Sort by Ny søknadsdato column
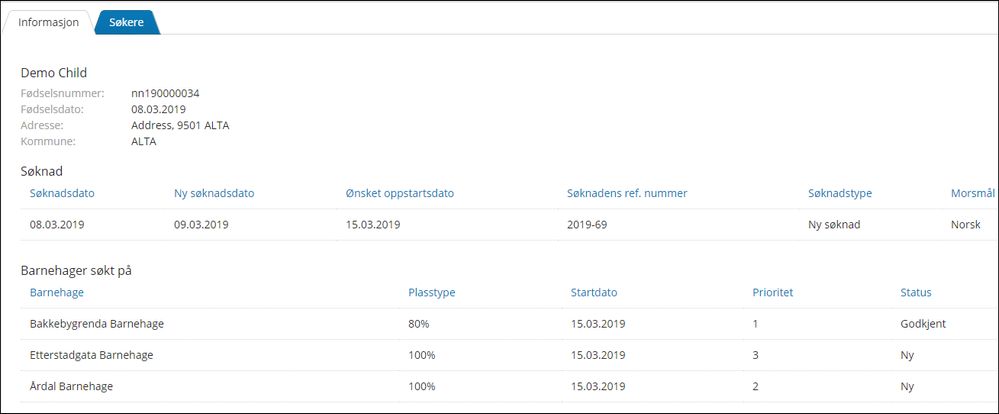 coord(215,194)
